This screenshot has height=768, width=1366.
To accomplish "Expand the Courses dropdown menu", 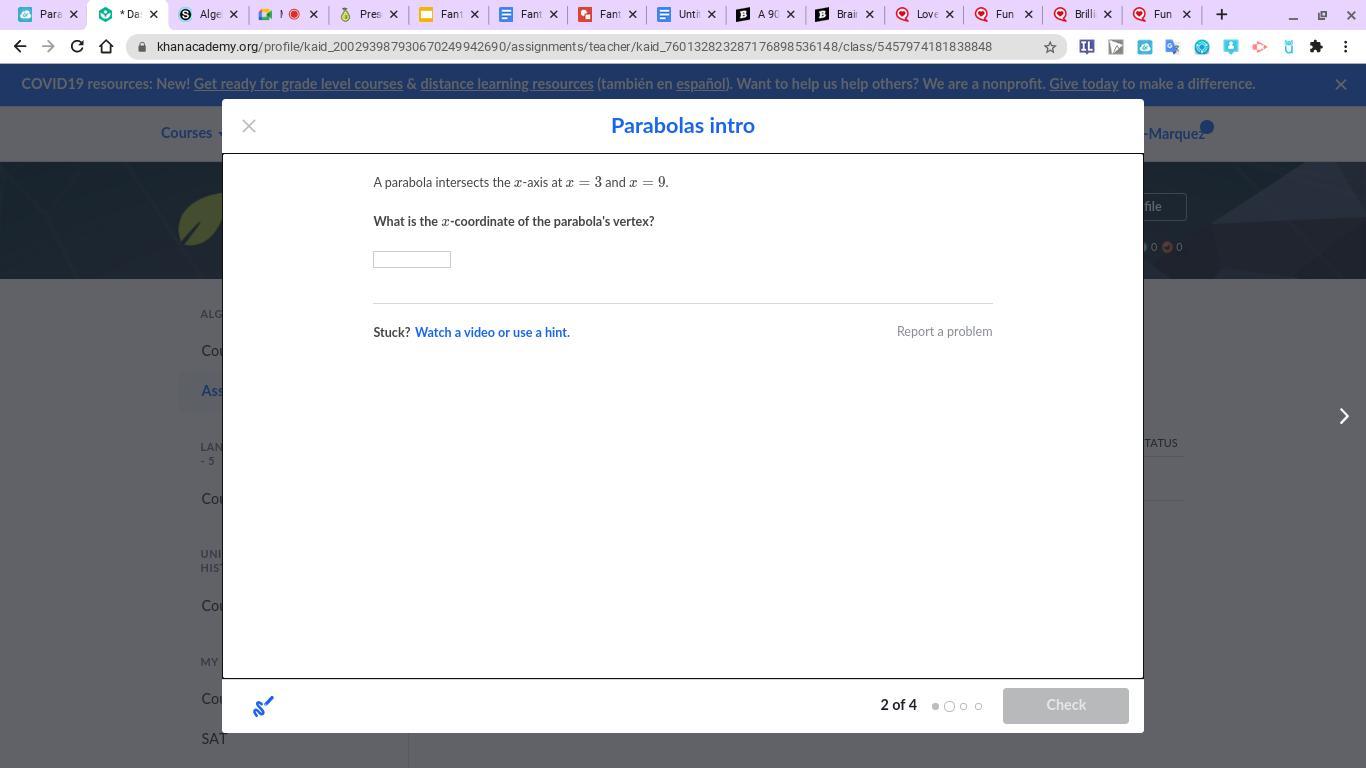I will pyautogui.click(x=191, y=133).
